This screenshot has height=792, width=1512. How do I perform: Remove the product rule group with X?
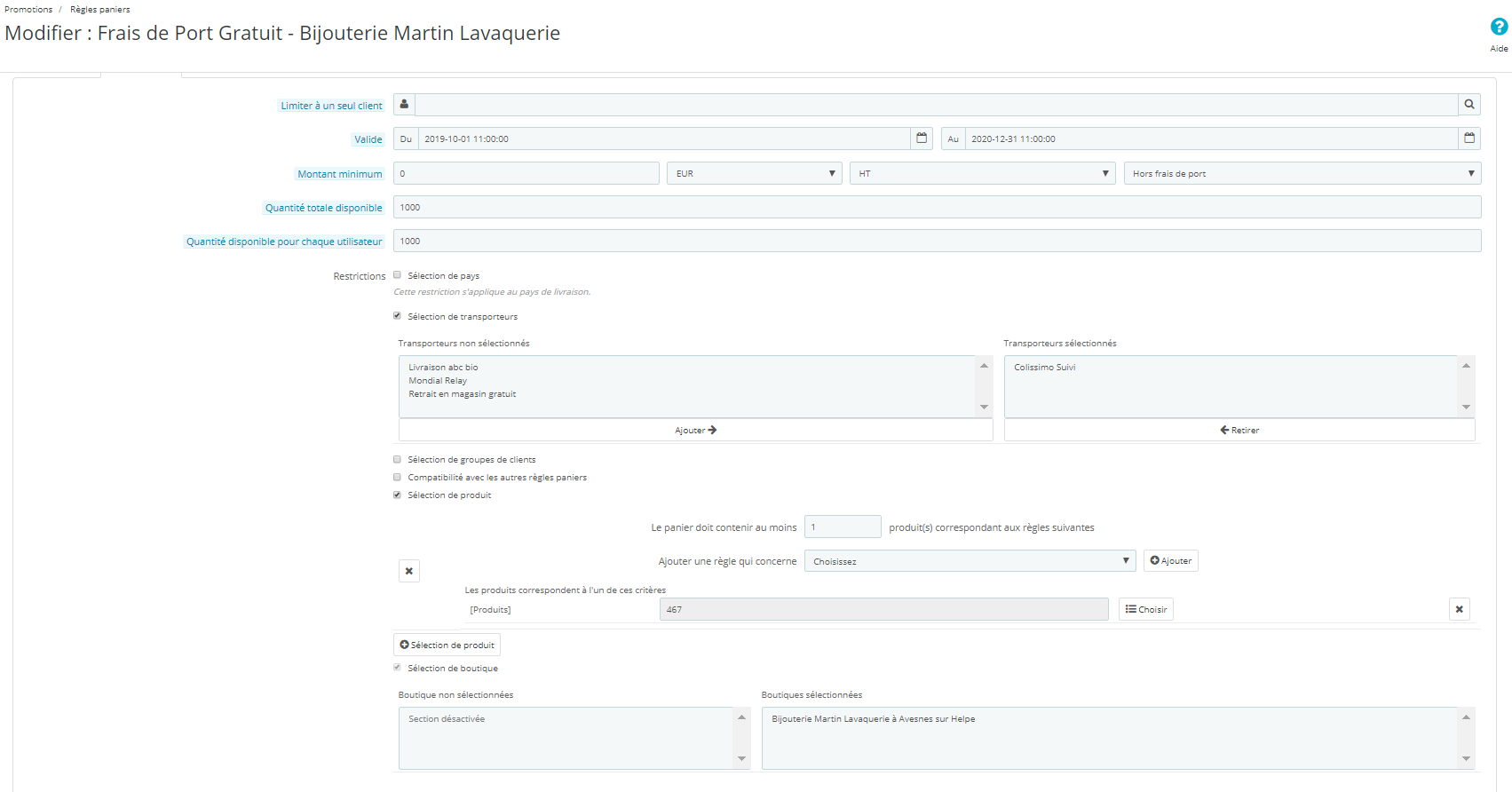click(408, 571)
